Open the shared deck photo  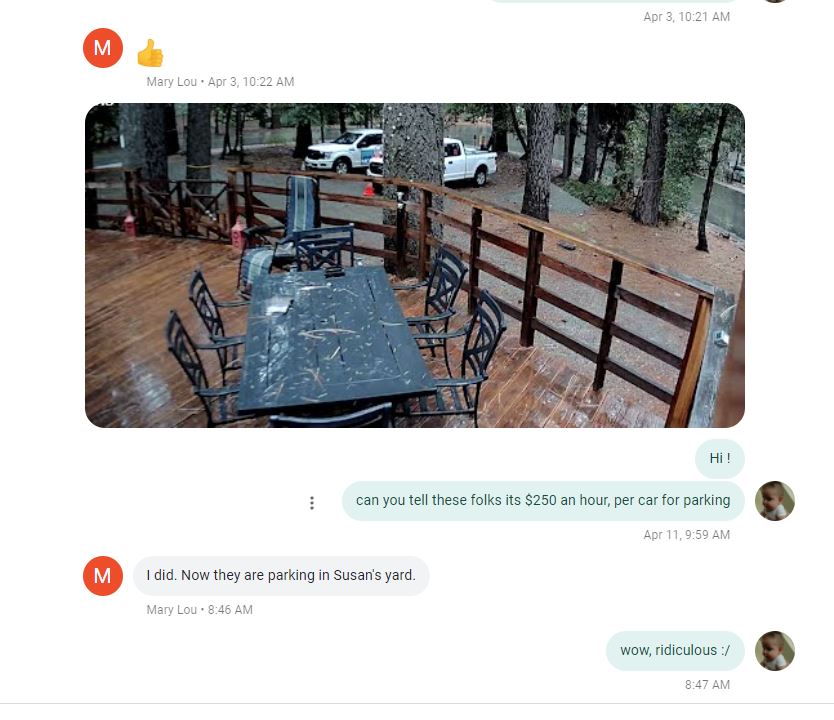point(415,265)
